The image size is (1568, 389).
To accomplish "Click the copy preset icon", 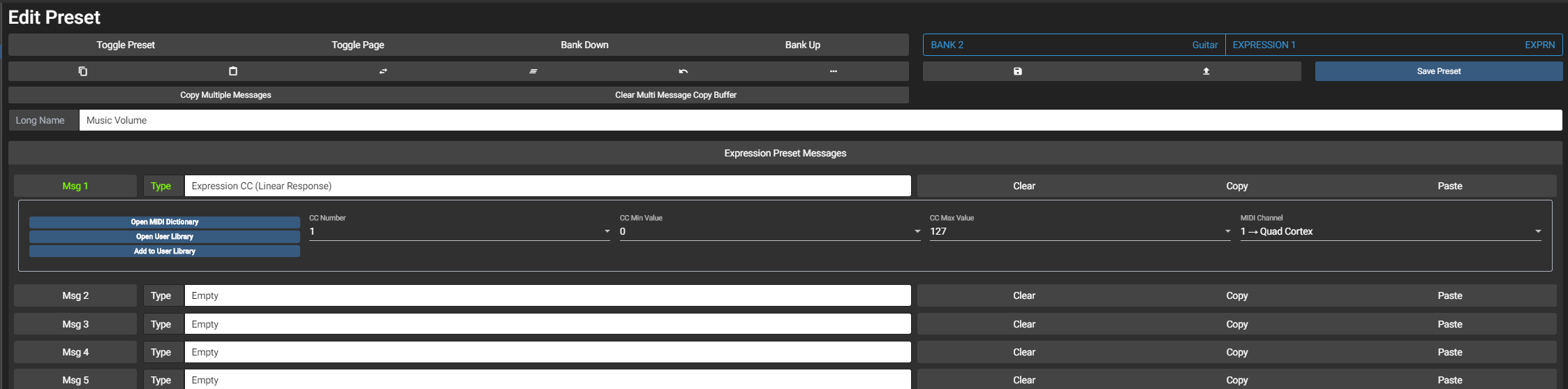I will tap(83, 71).
